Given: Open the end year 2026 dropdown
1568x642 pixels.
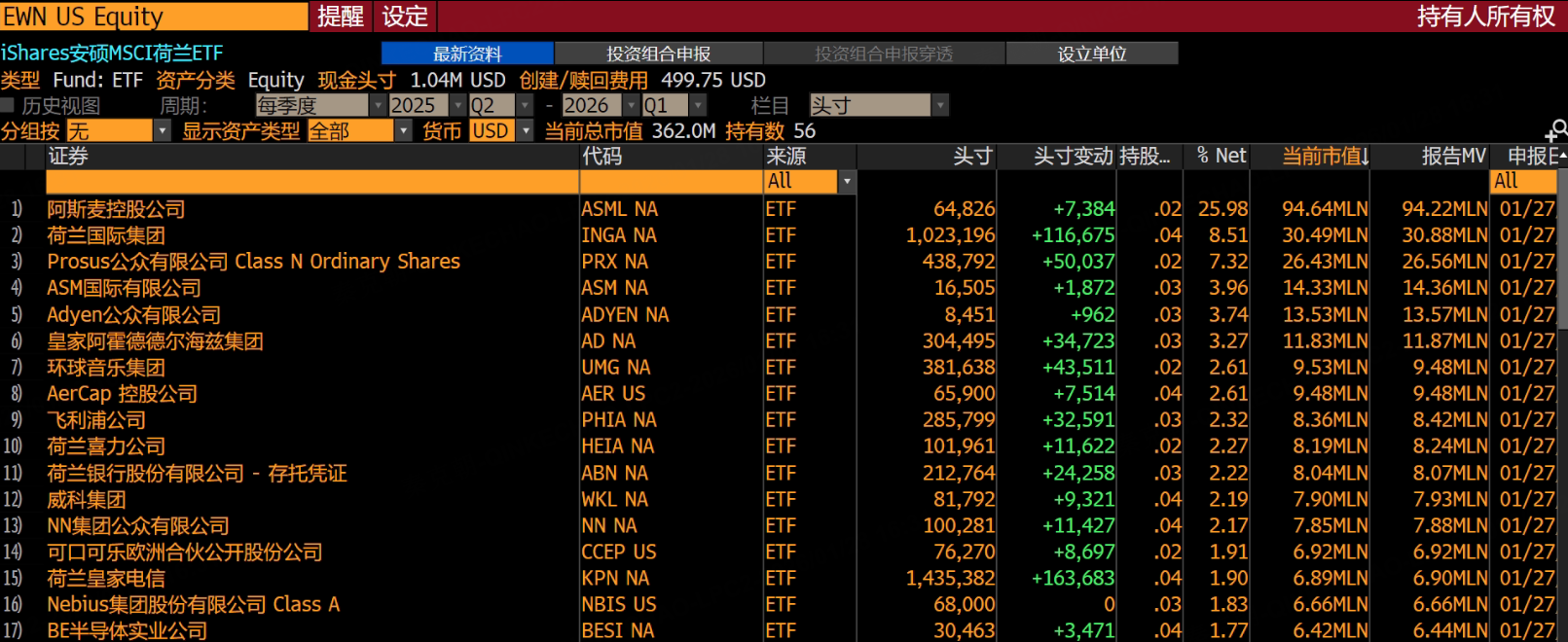Looking at the screenshot, I should pos(601,105).
